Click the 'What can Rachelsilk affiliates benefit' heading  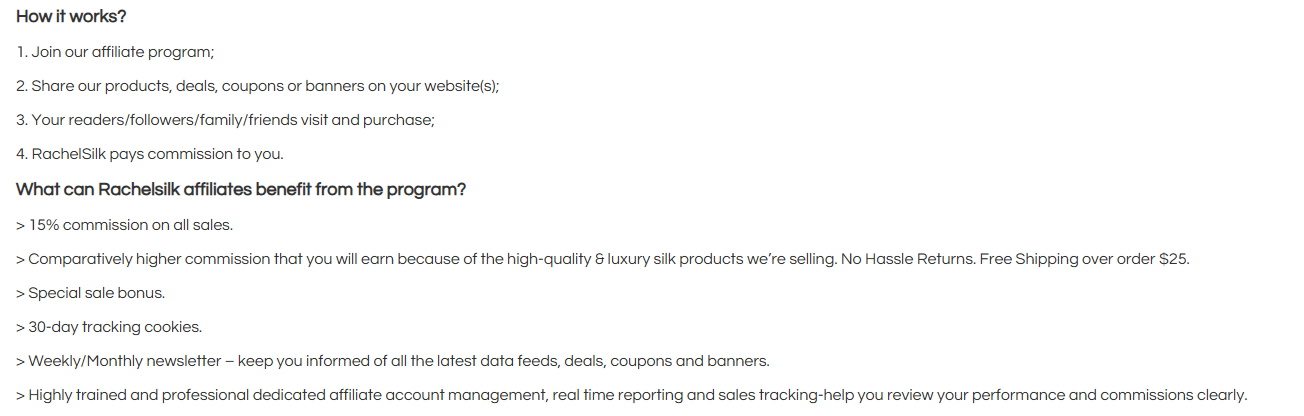click(x=241, y=189)
